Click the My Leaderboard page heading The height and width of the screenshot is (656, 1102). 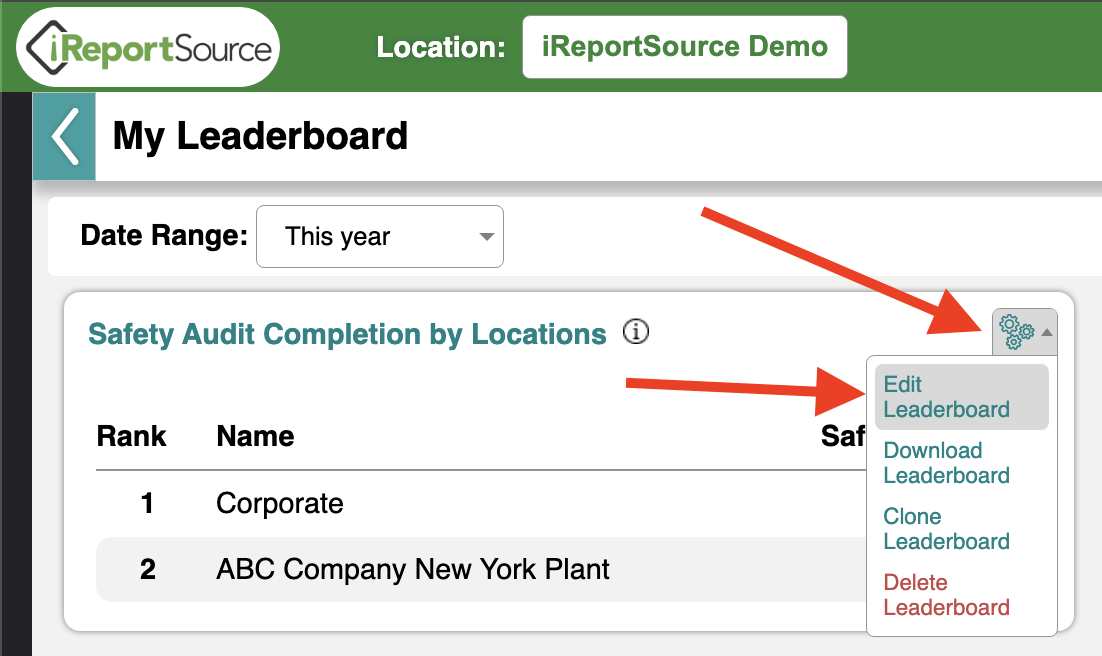[260, 136]
